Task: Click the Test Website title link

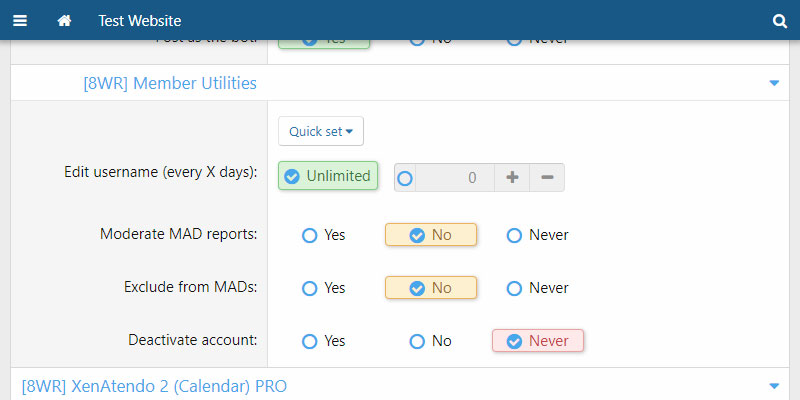Action: (140, 20)
